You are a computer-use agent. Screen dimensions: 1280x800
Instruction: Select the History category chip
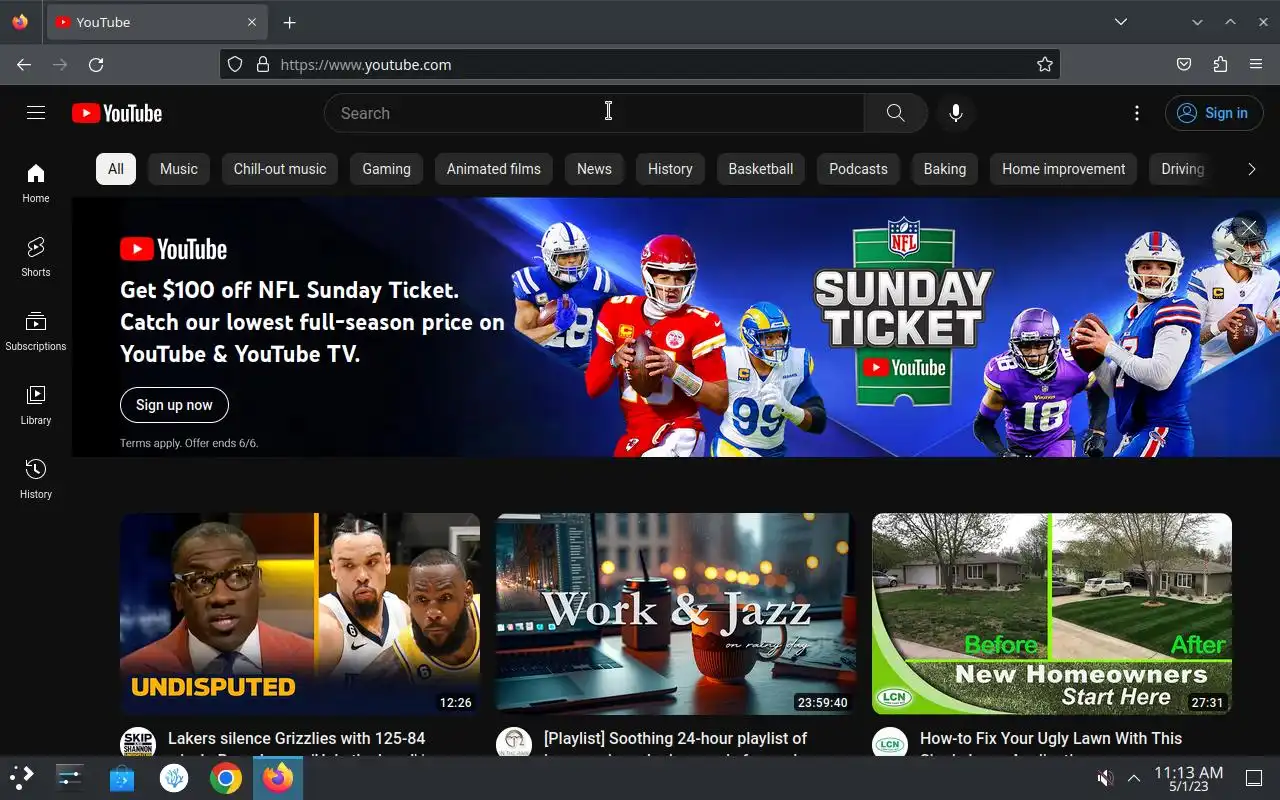(x=670, y=169)
